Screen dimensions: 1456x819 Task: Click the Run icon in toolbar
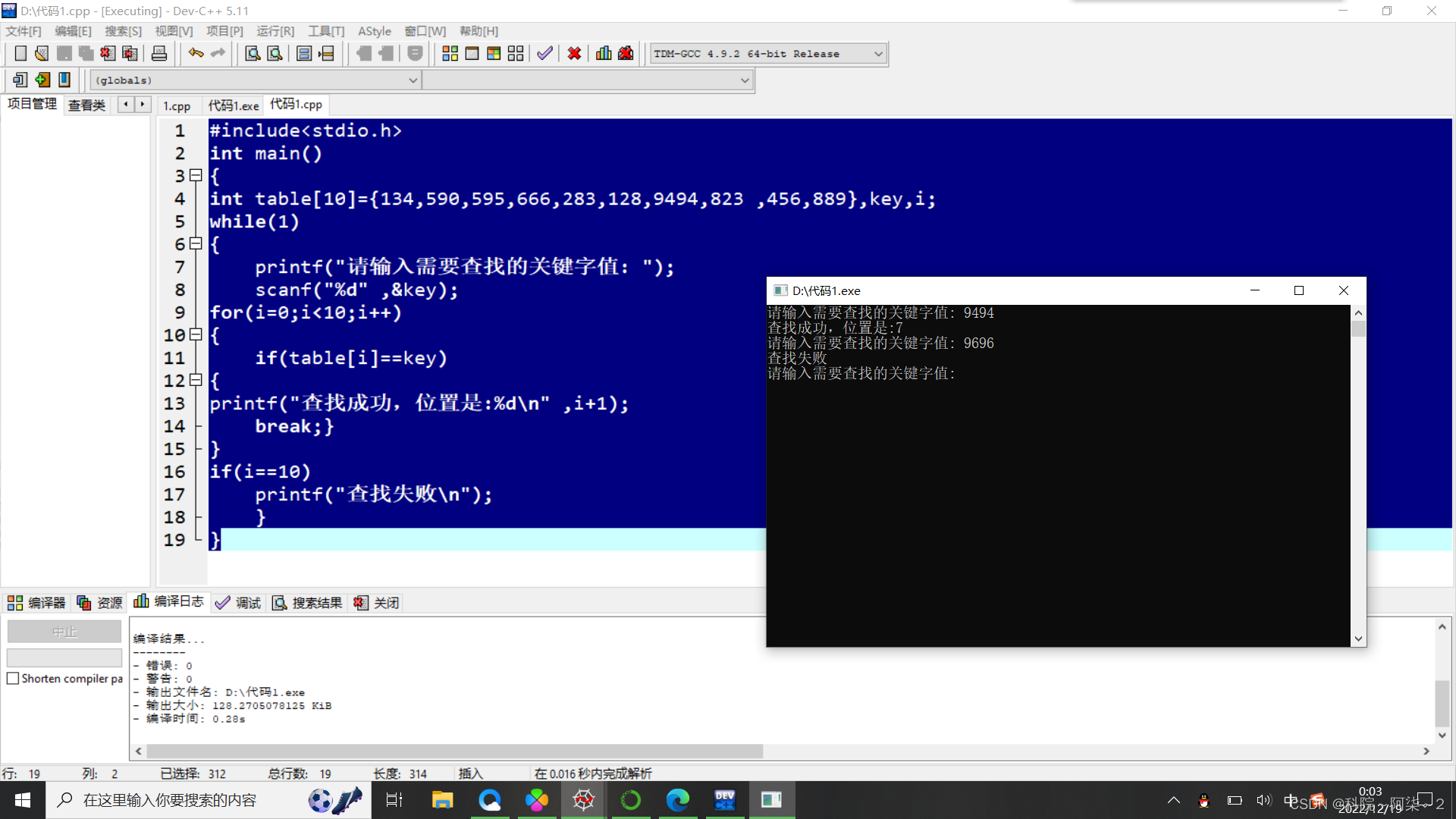(x=472, y=53)
